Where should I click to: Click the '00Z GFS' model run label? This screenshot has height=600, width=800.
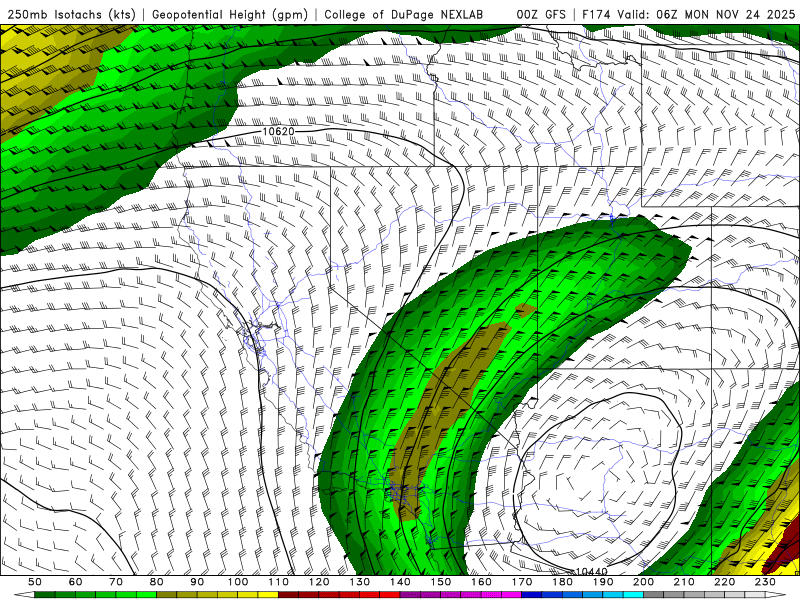(x=541, y=14)
